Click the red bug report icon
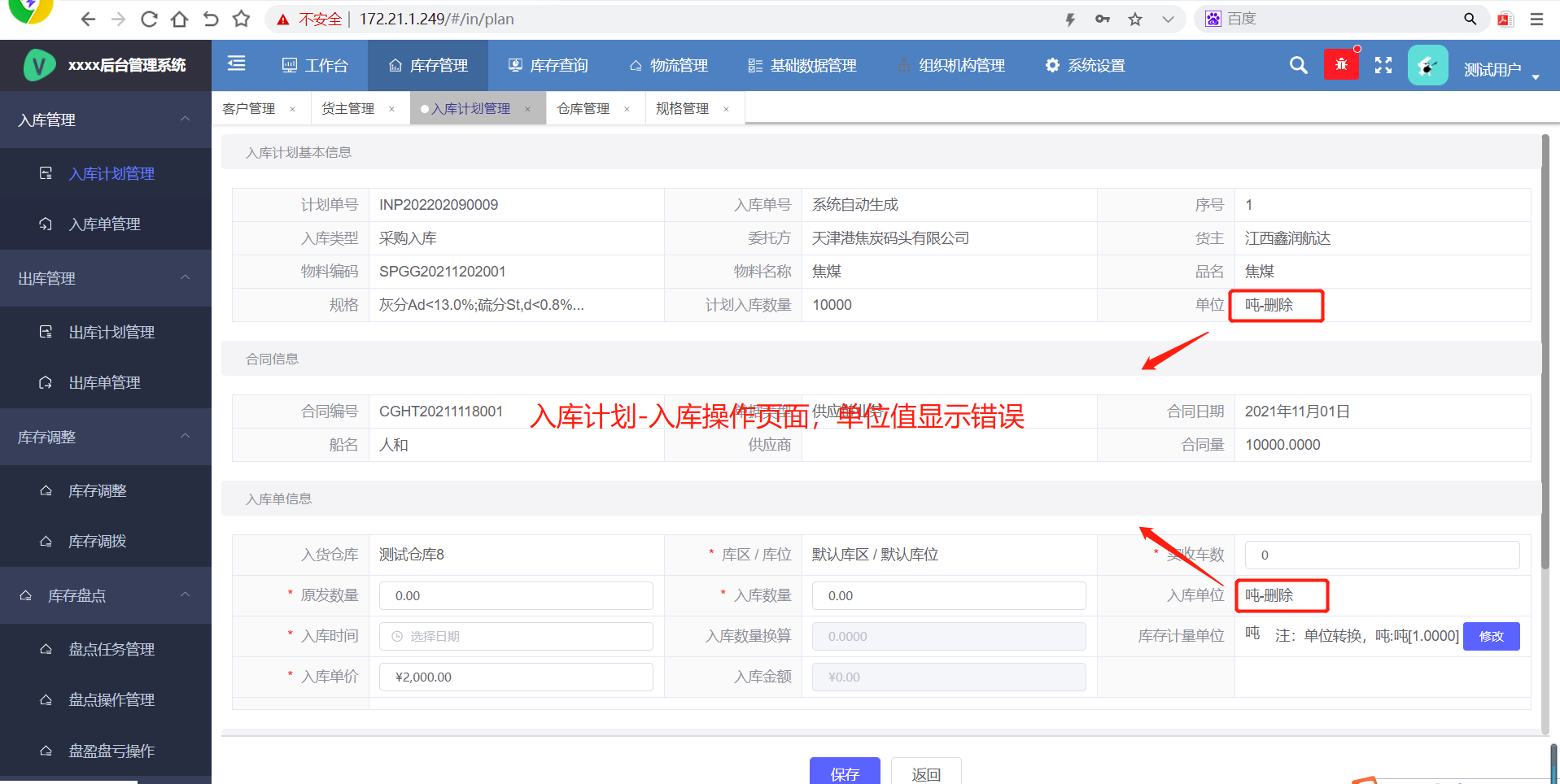This screenshot has width=1560, height=784. pos(1341,64)
